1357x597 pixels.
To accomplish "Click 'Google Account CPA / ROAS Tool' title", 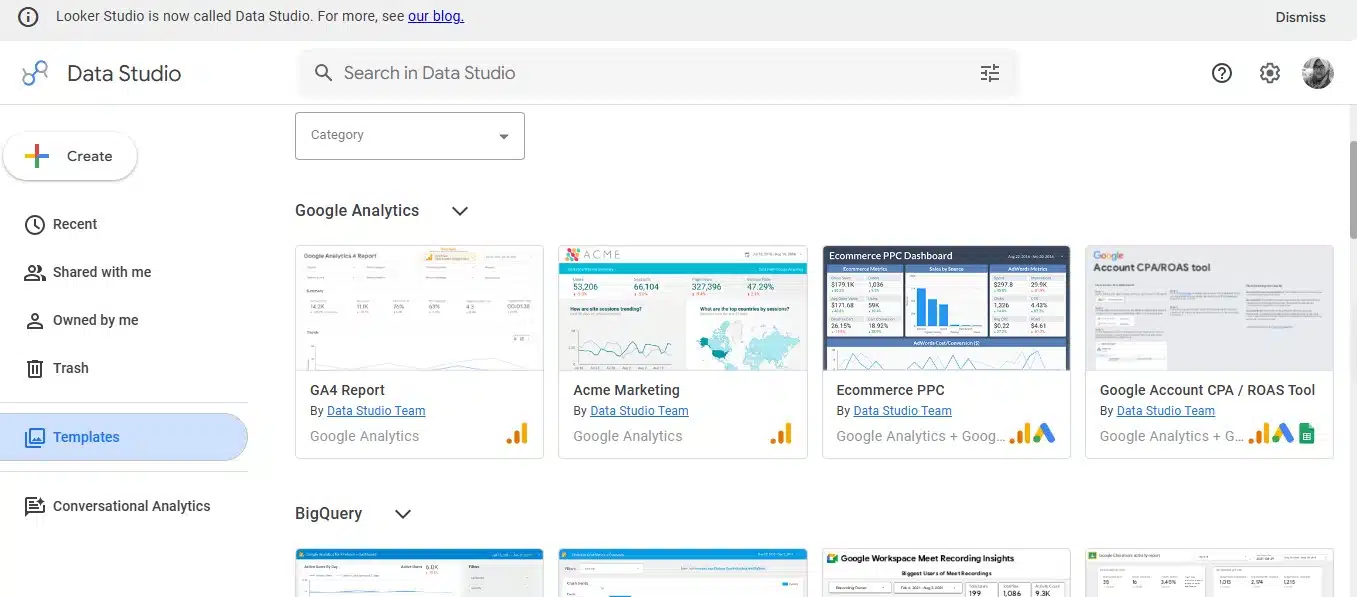I will 1207,390.
